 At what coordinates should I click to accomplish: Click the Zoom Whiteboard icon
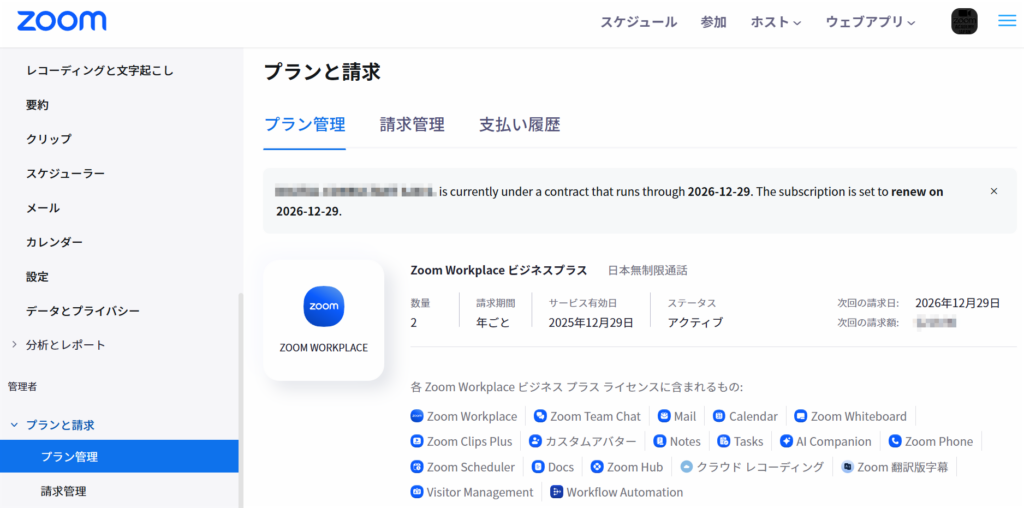pyautogui.click(x=801, y=416)
